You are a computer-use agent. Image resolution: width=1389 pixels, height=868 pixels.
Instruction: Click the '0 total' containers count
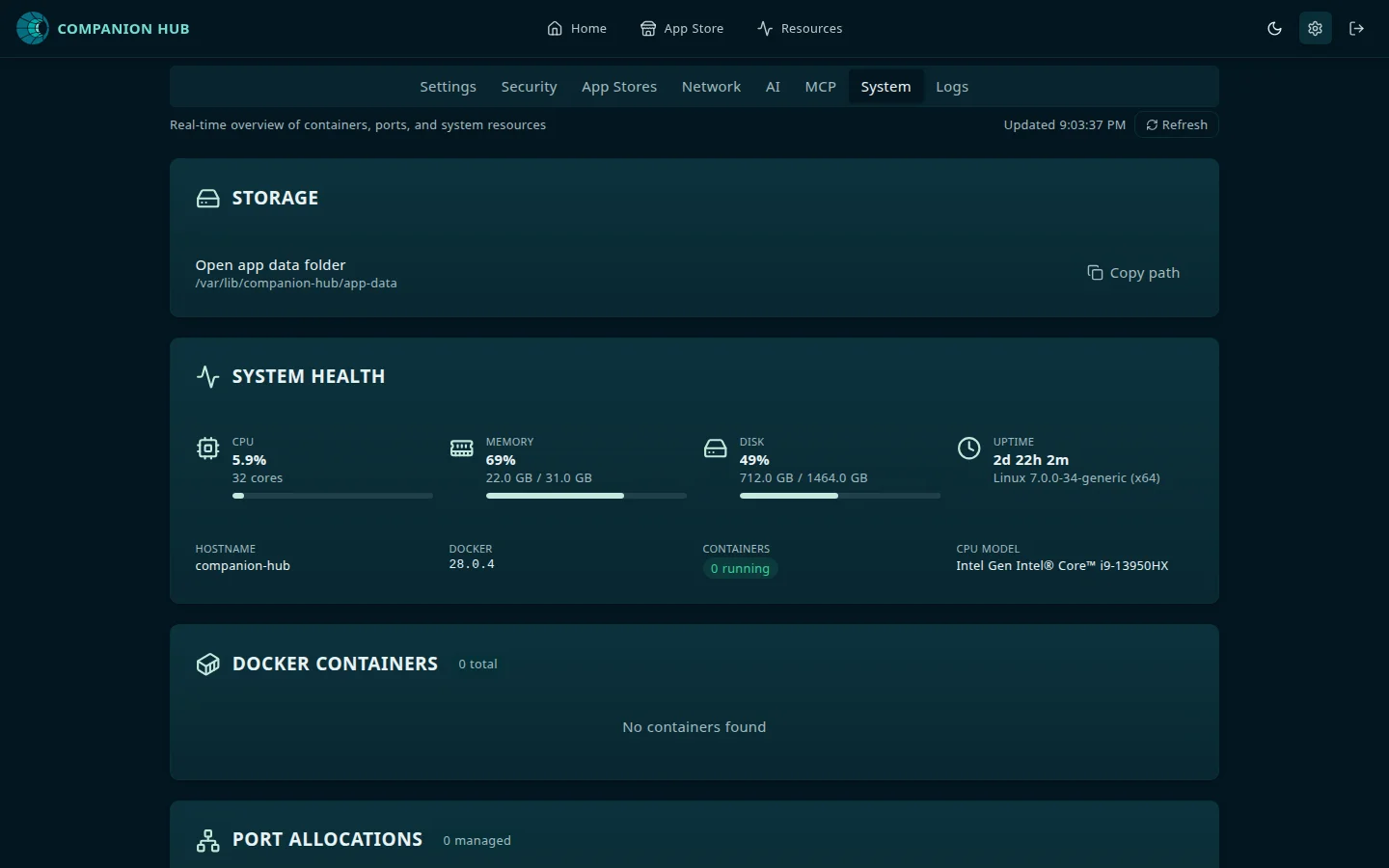[478, 665]
